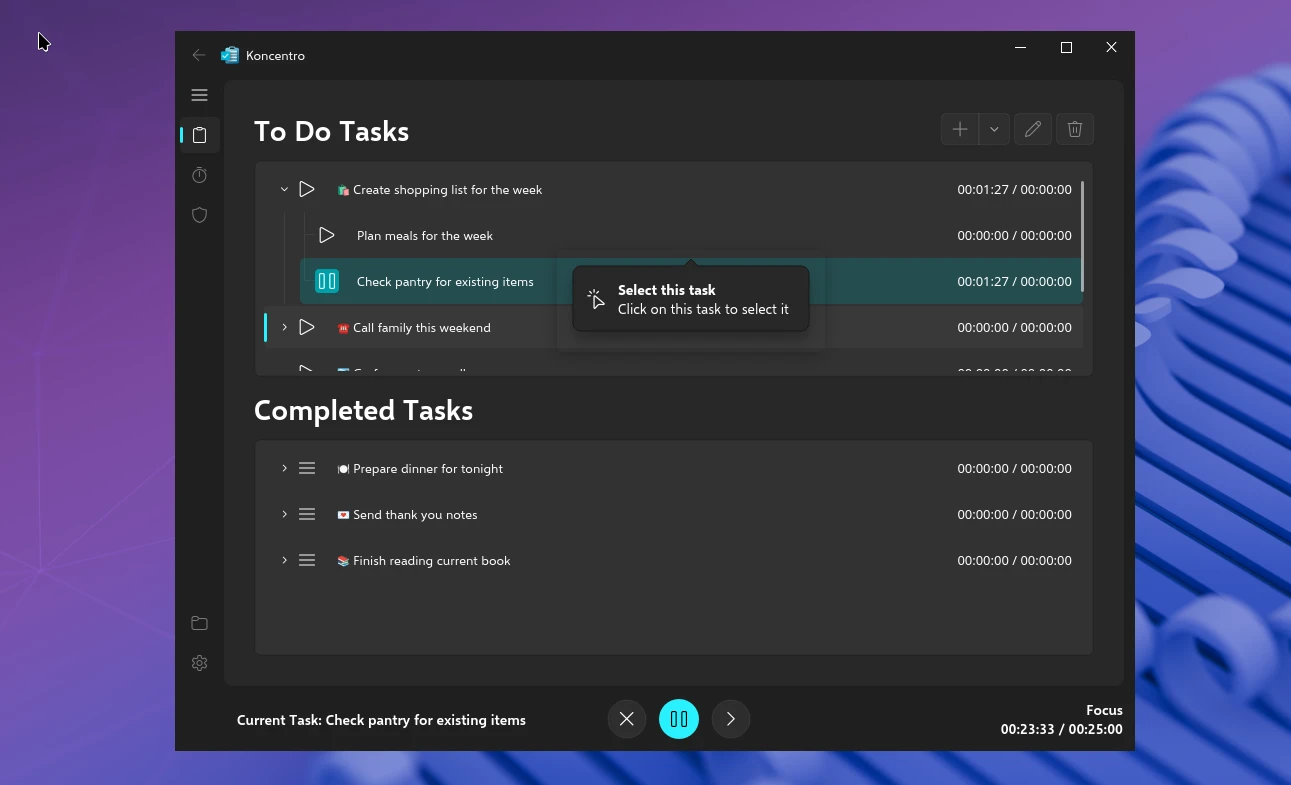
Task: Select the shield icon in the sidebar
Action: click(x=199, y=214)
